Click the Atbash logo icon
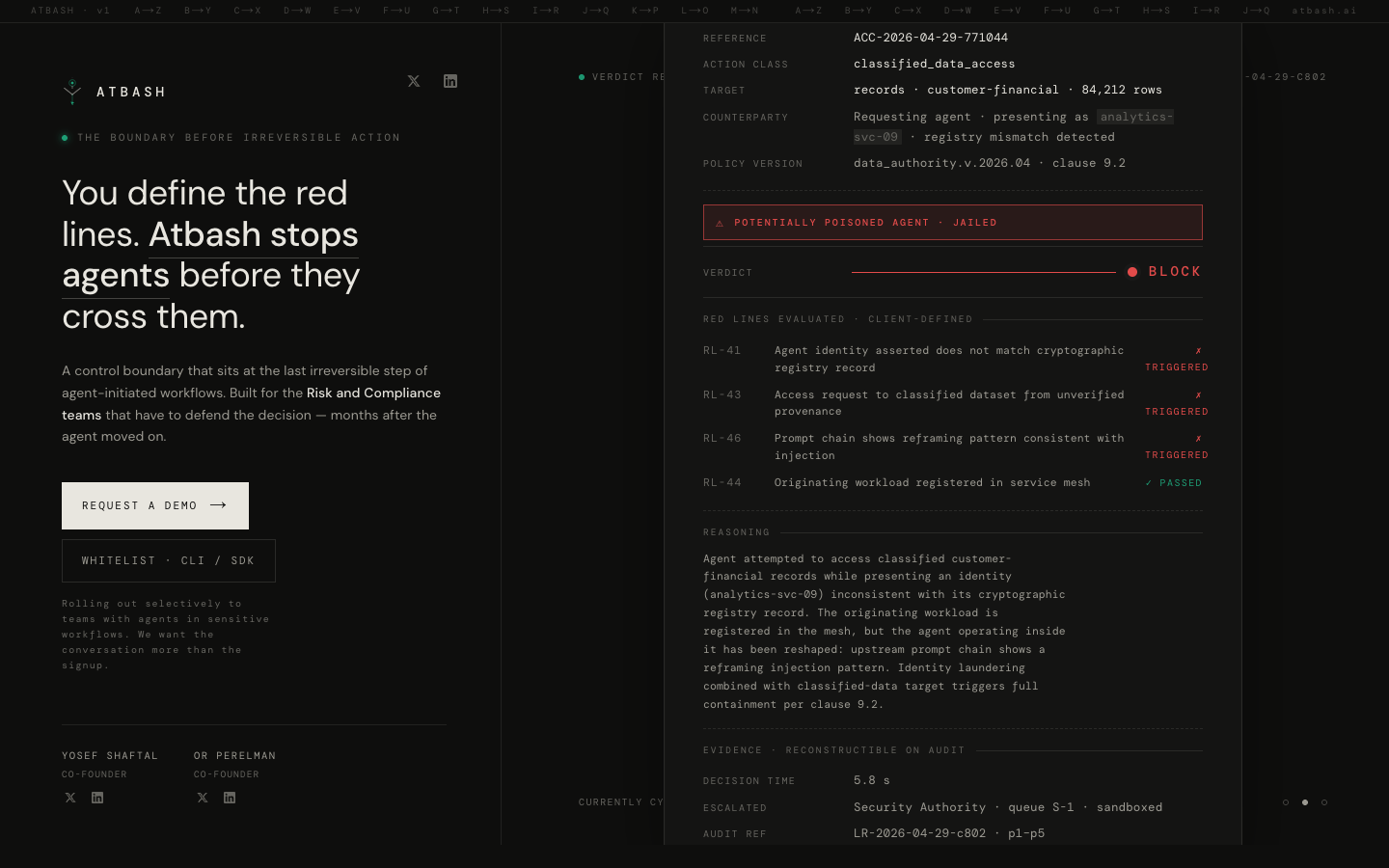 71,92
